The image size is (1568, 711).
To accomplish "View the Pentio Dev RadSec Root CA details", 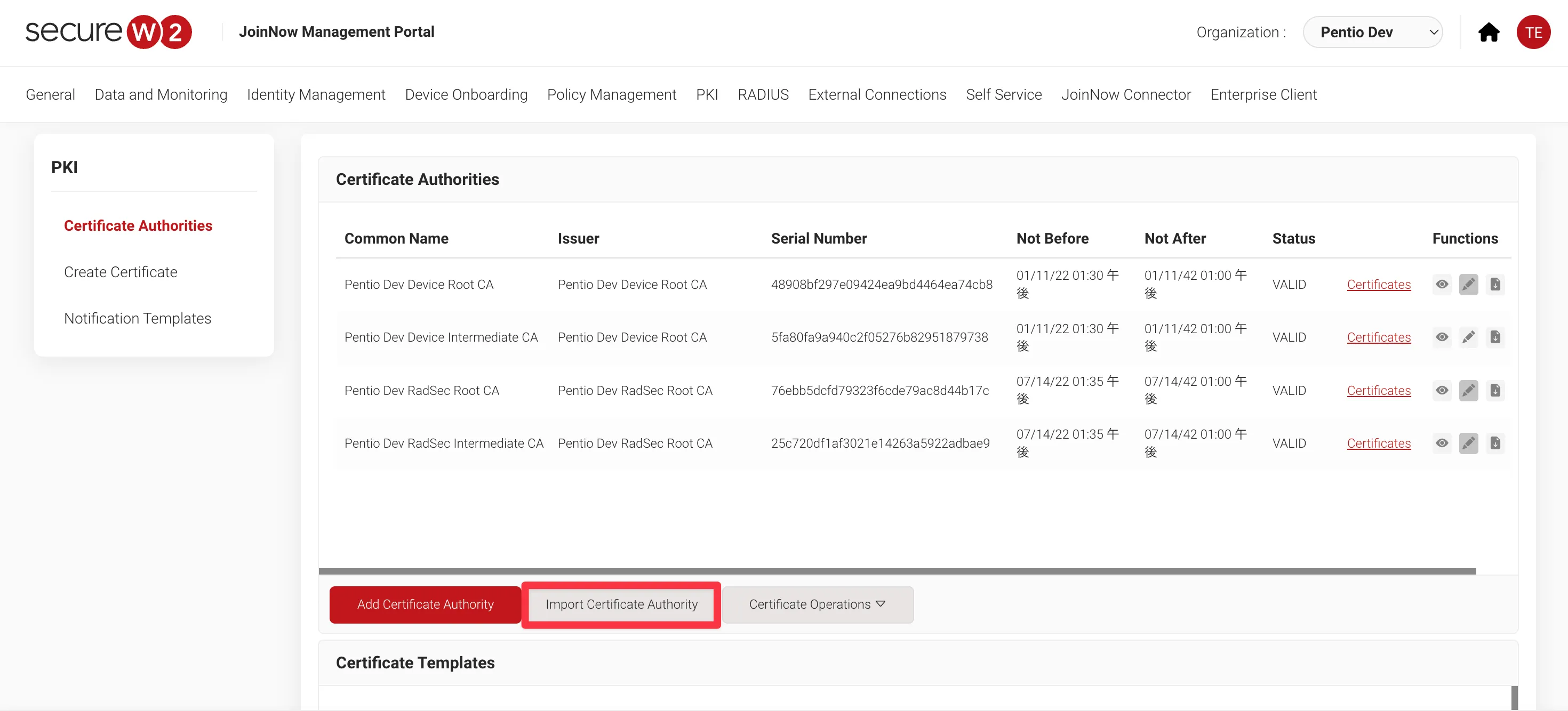I will coord(1442,390).
